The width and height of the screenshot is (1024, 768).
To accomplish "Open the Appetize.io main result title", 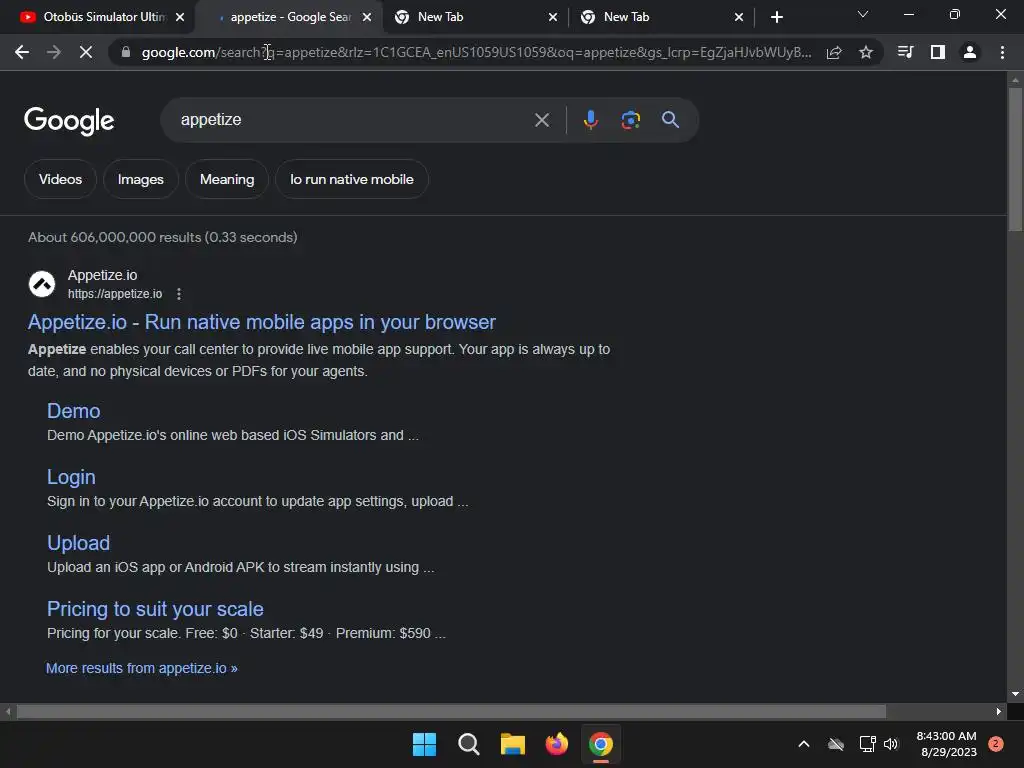I will 262,322.
